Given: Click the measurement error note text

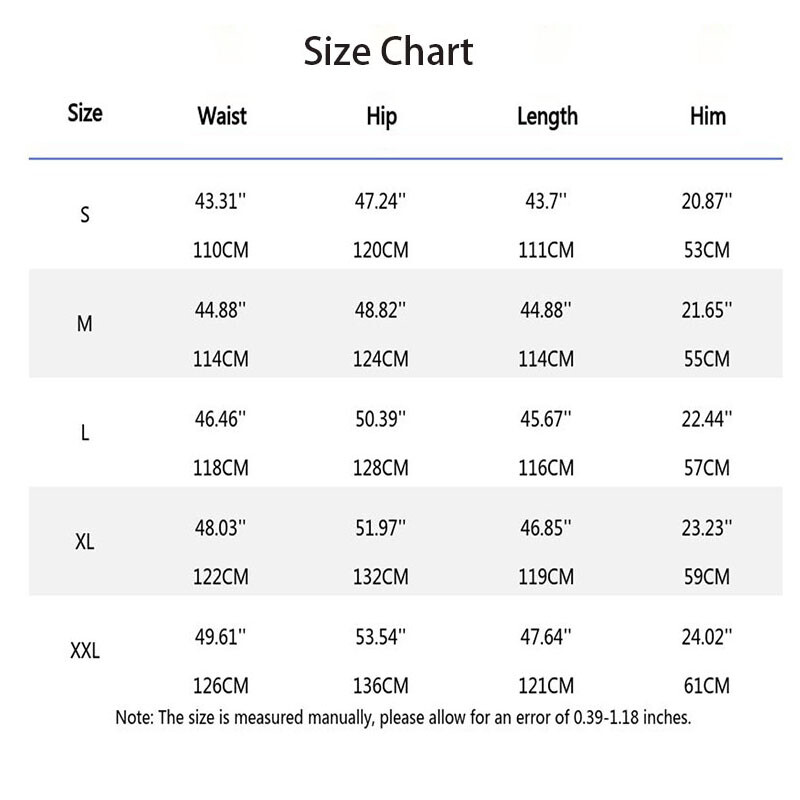Looking at the screenshot, I should tap(403, 717).
